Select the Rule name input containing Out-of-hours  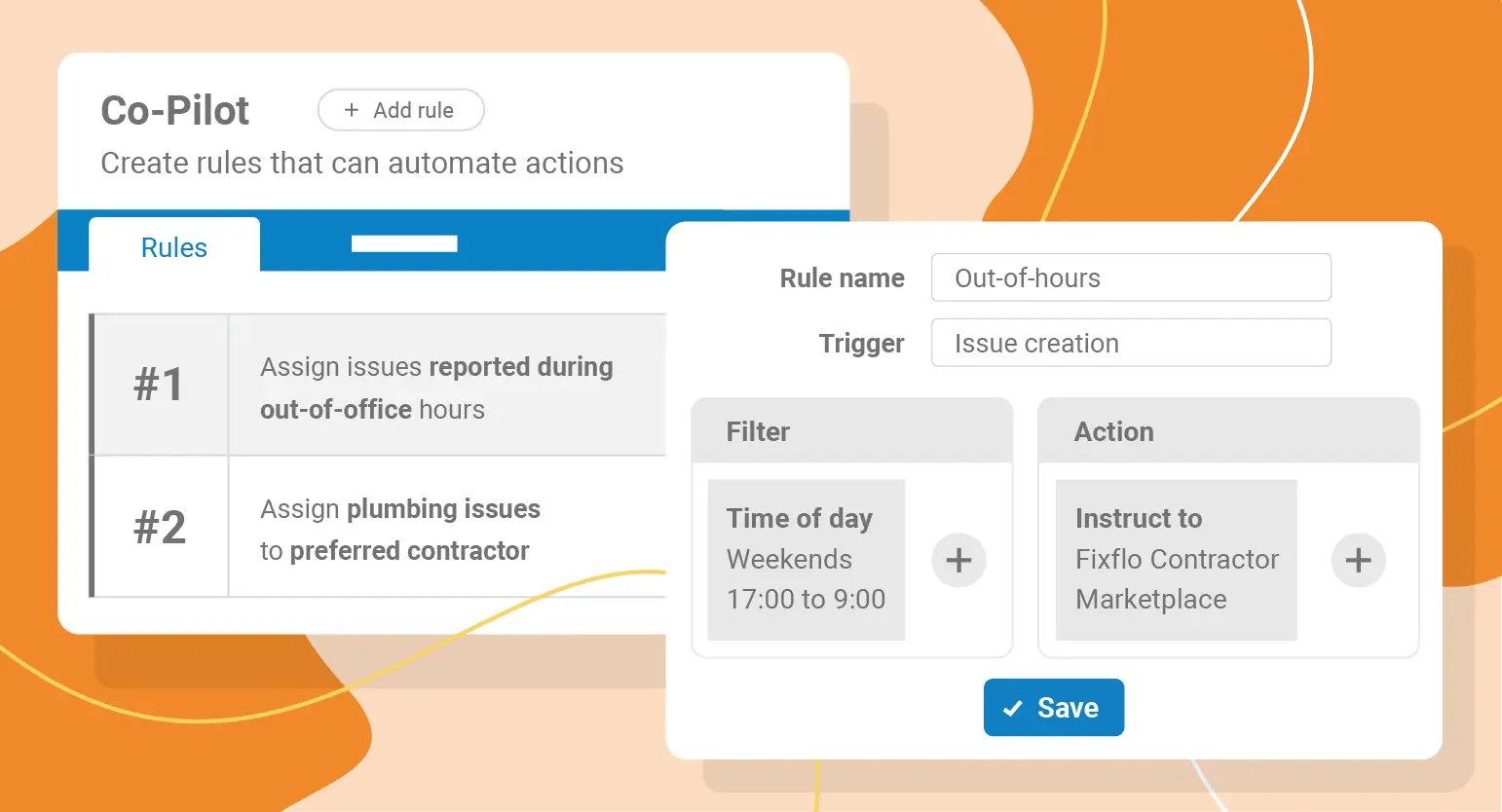point(1130,277)
